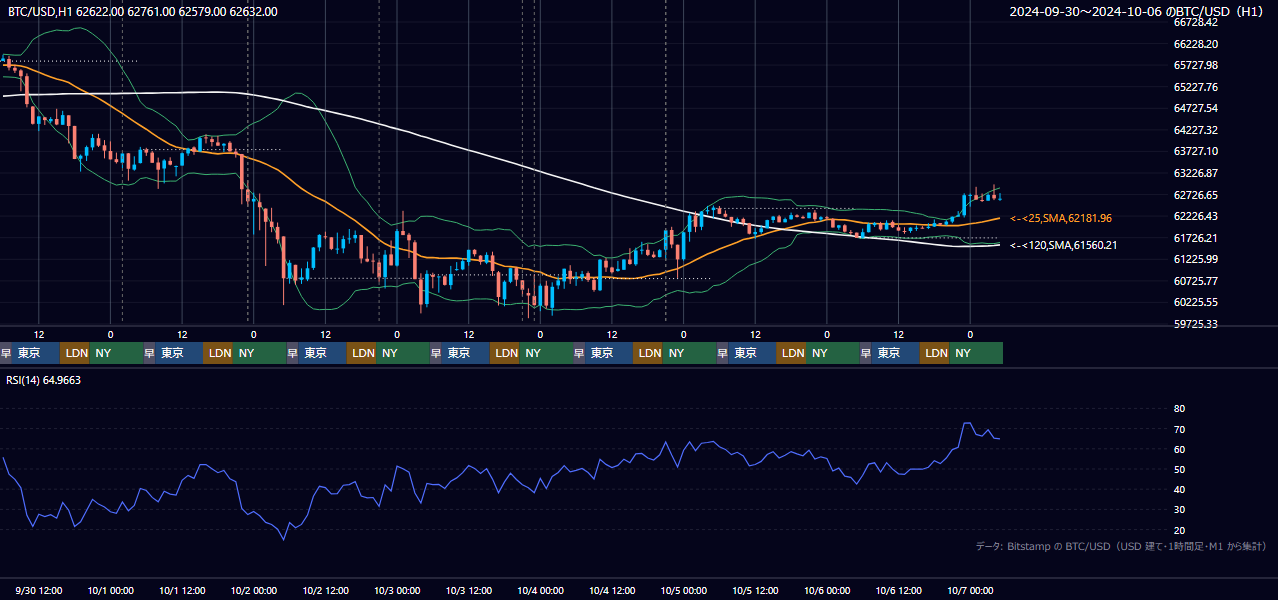Screen dimensions: 1278x600
Task: Click the orange 25 SMA 62181.96 label
Action: 1060,218
